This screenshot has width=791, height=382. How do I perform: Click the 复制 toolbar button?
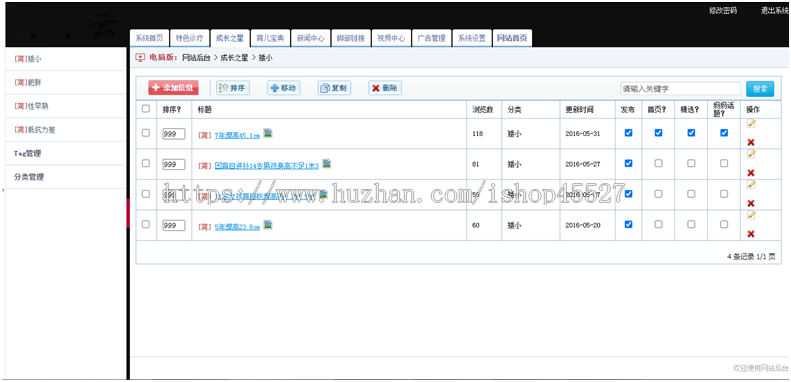(x=334, y=88)
